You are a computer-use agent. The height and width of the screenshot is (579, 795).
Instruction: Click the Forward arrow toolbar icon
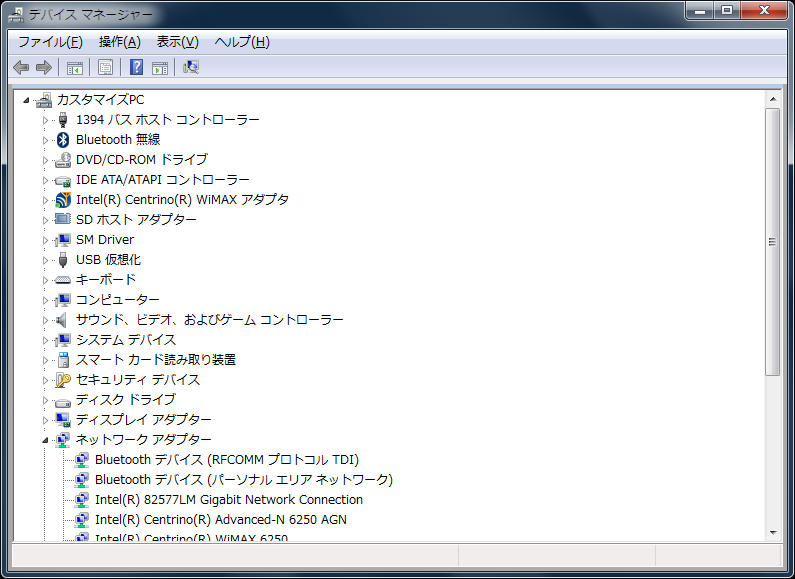(44, 67)
